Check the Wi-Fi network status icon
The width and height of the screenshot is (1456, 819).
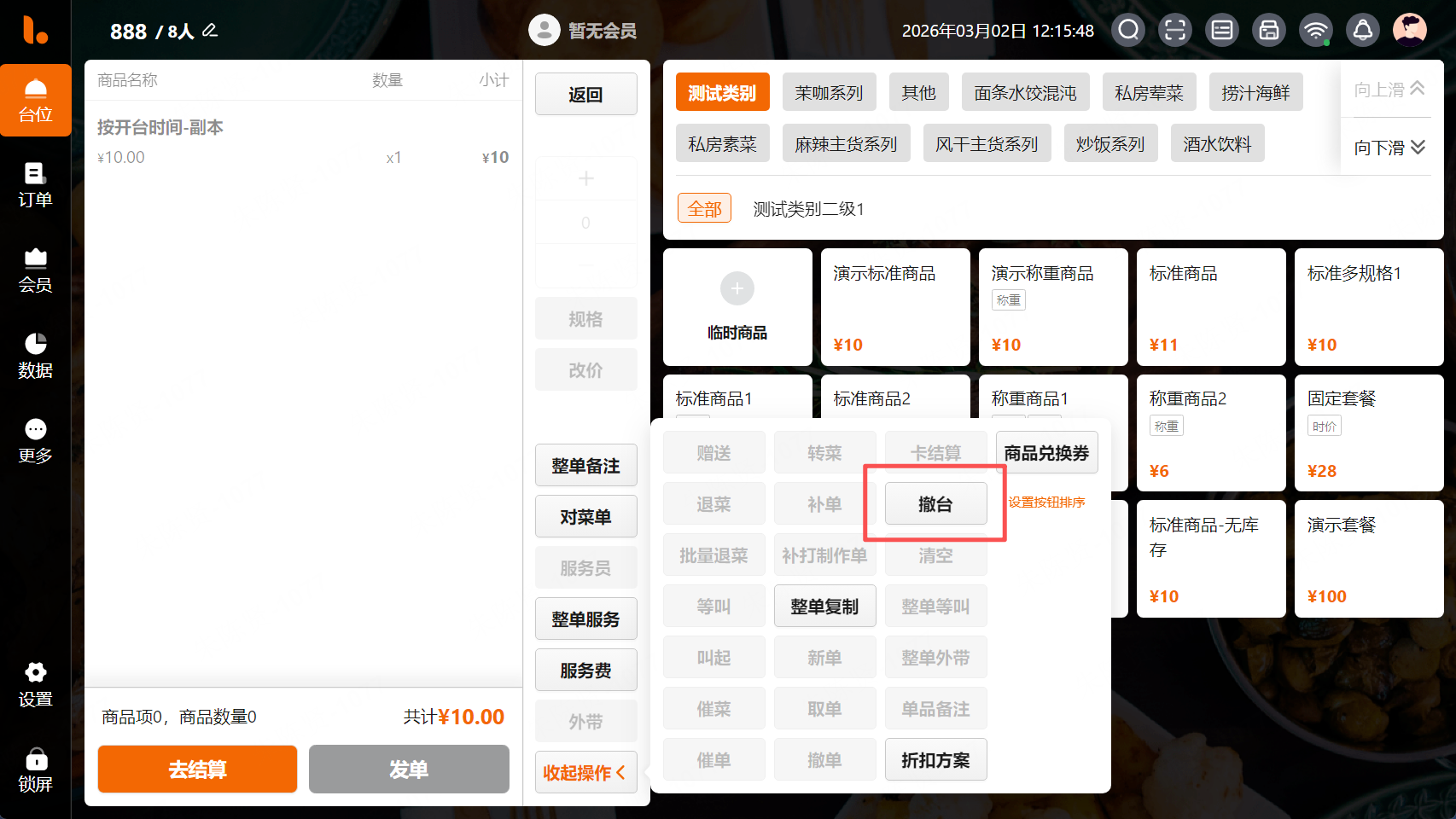tap(1316, 31)
